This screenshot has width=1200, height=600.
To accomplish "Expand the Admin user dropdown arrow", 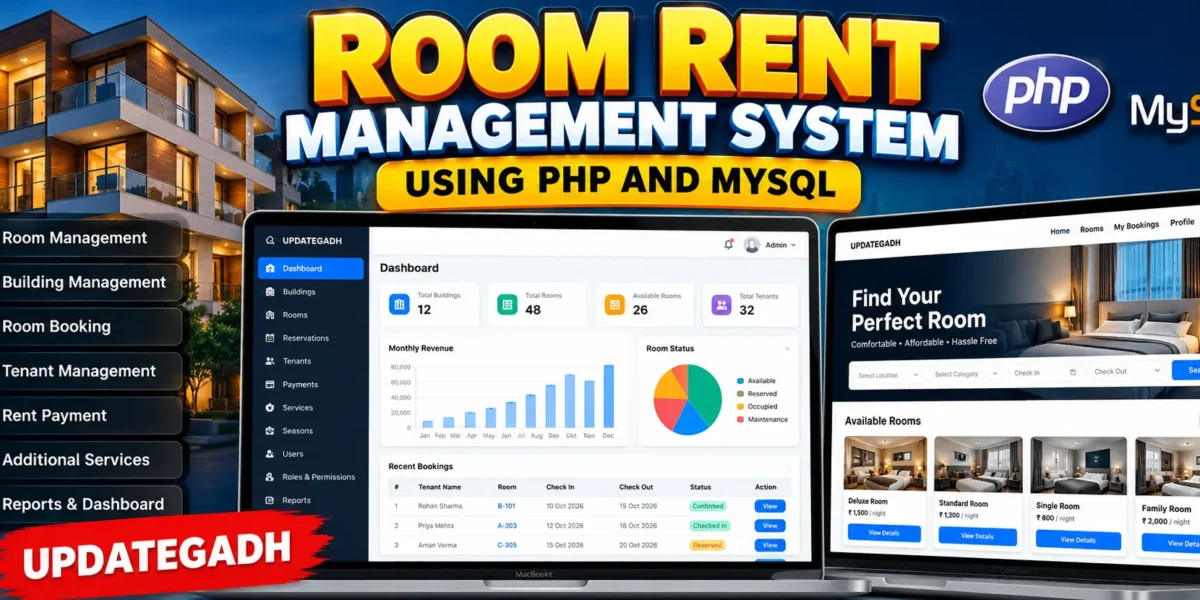I will (x=793, y=245).
